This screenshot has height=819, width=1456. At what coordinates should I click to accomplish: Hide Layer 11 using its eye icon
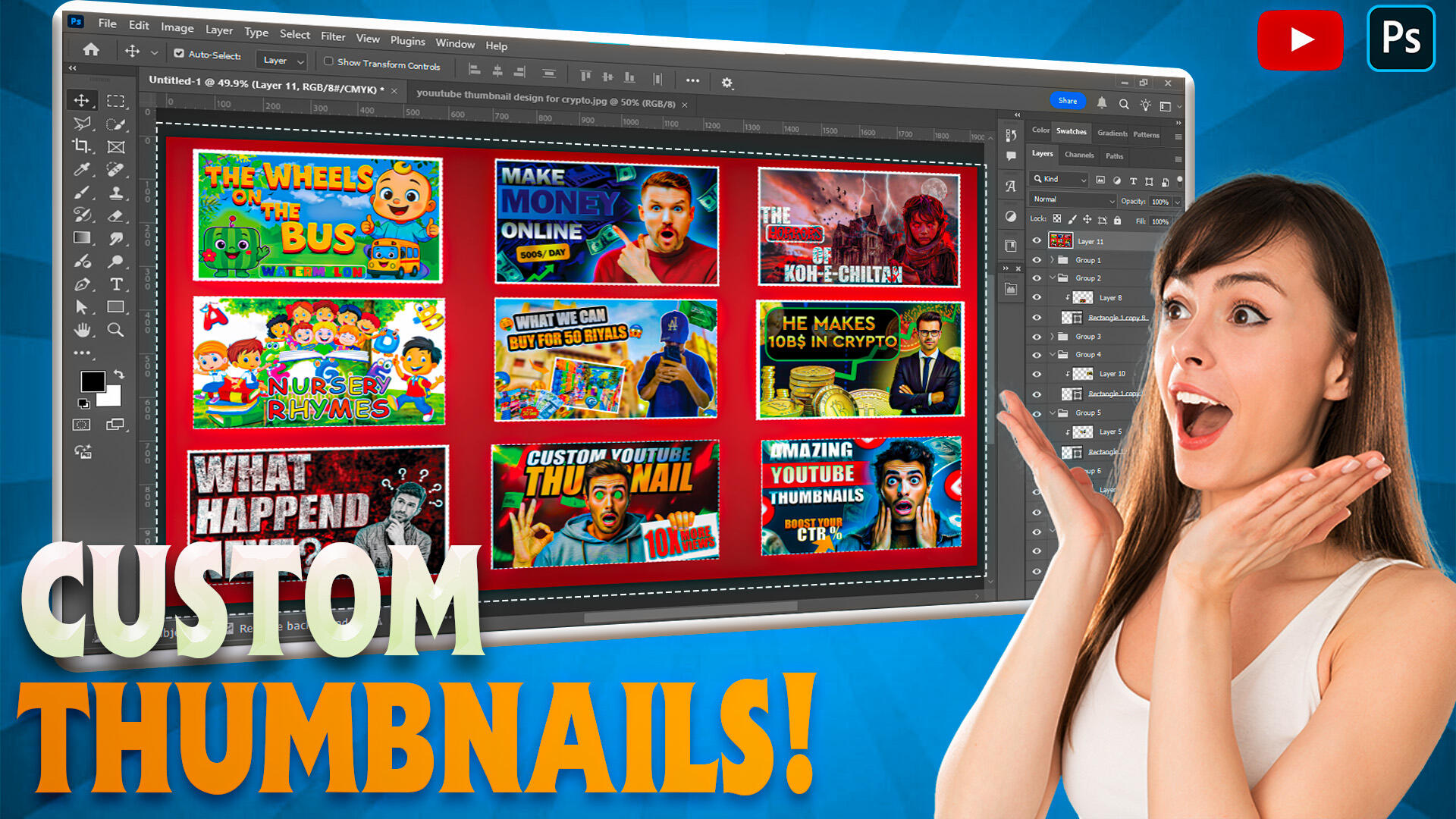click(x=1037, y=240)
